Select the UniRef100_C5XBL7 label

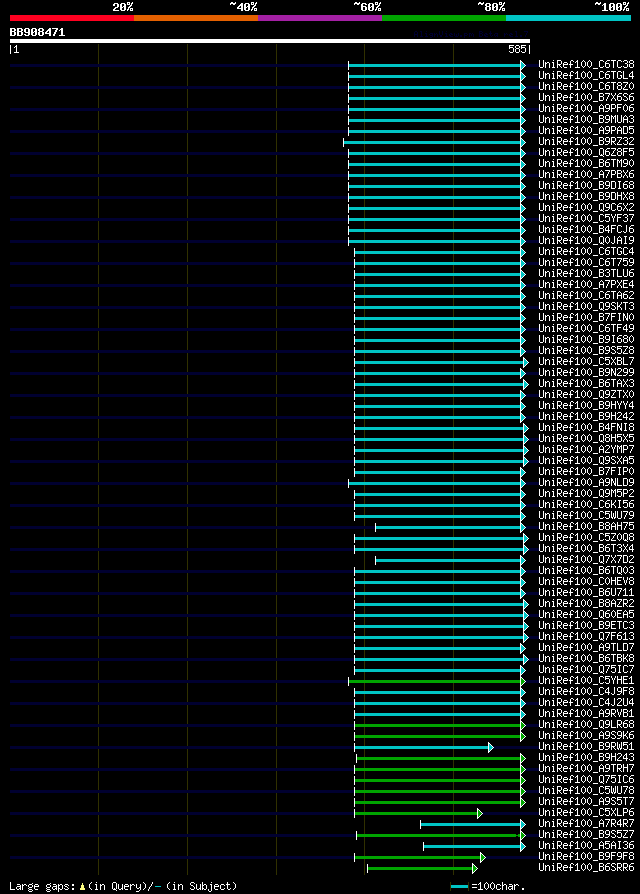click(586, 361)
